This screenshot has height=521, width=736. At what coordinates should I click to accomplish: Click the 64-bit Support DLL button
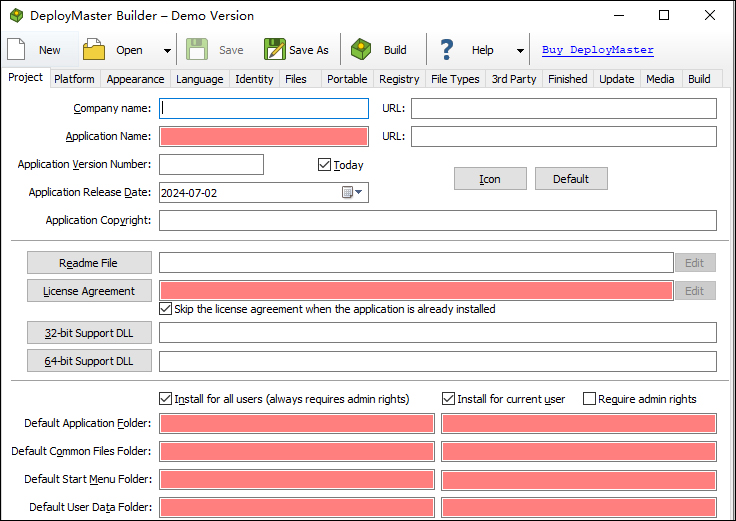(x=89, y=361)
